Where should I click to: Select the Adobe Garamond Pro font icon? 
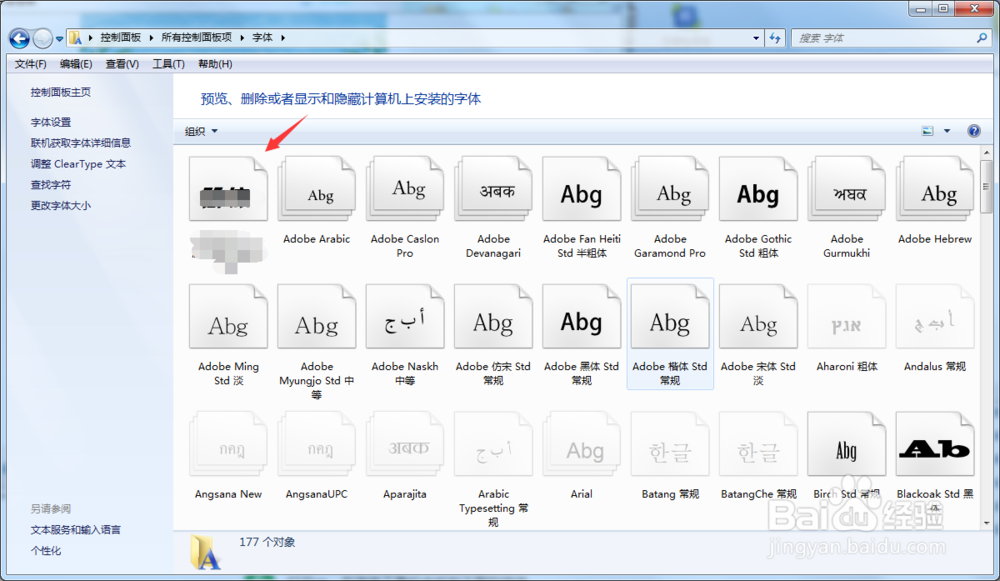tap(670, 189)
